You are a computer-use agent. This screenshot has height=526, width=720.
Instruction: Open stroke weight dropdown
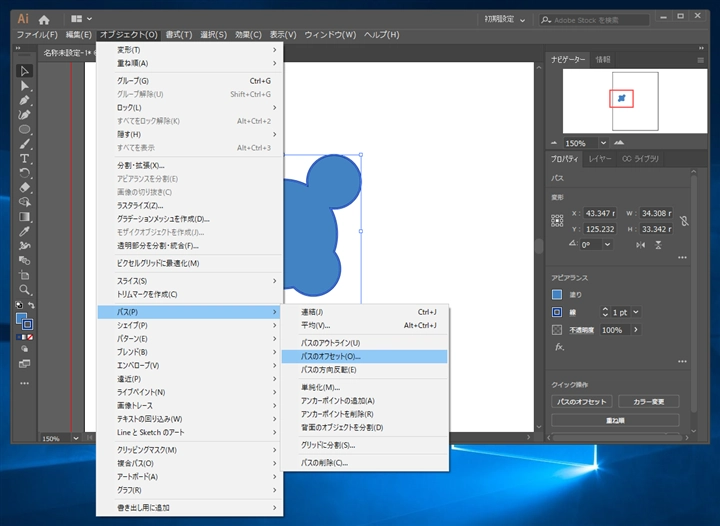coord(636,312)
